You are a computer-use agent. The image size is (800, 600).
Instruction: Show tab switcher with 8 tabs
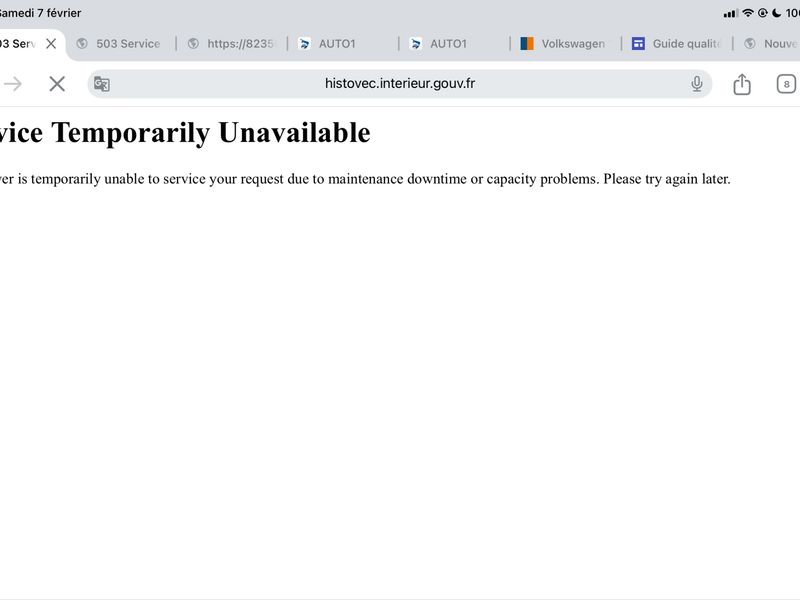pyautogui.click(x=786, y=84)
